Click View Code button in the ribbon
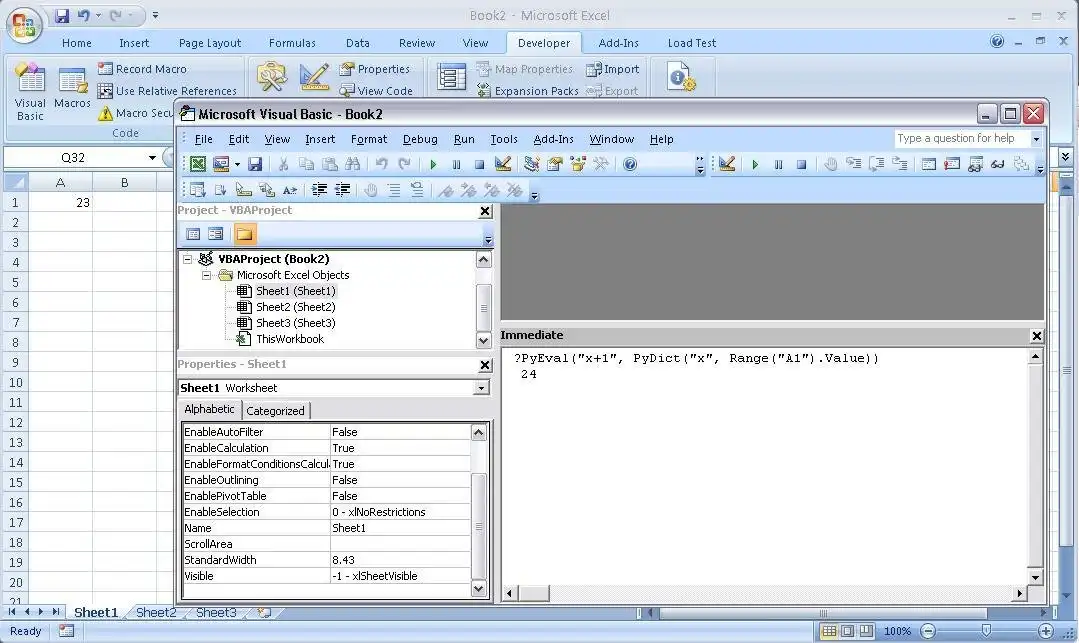 (x=376, y=91)
